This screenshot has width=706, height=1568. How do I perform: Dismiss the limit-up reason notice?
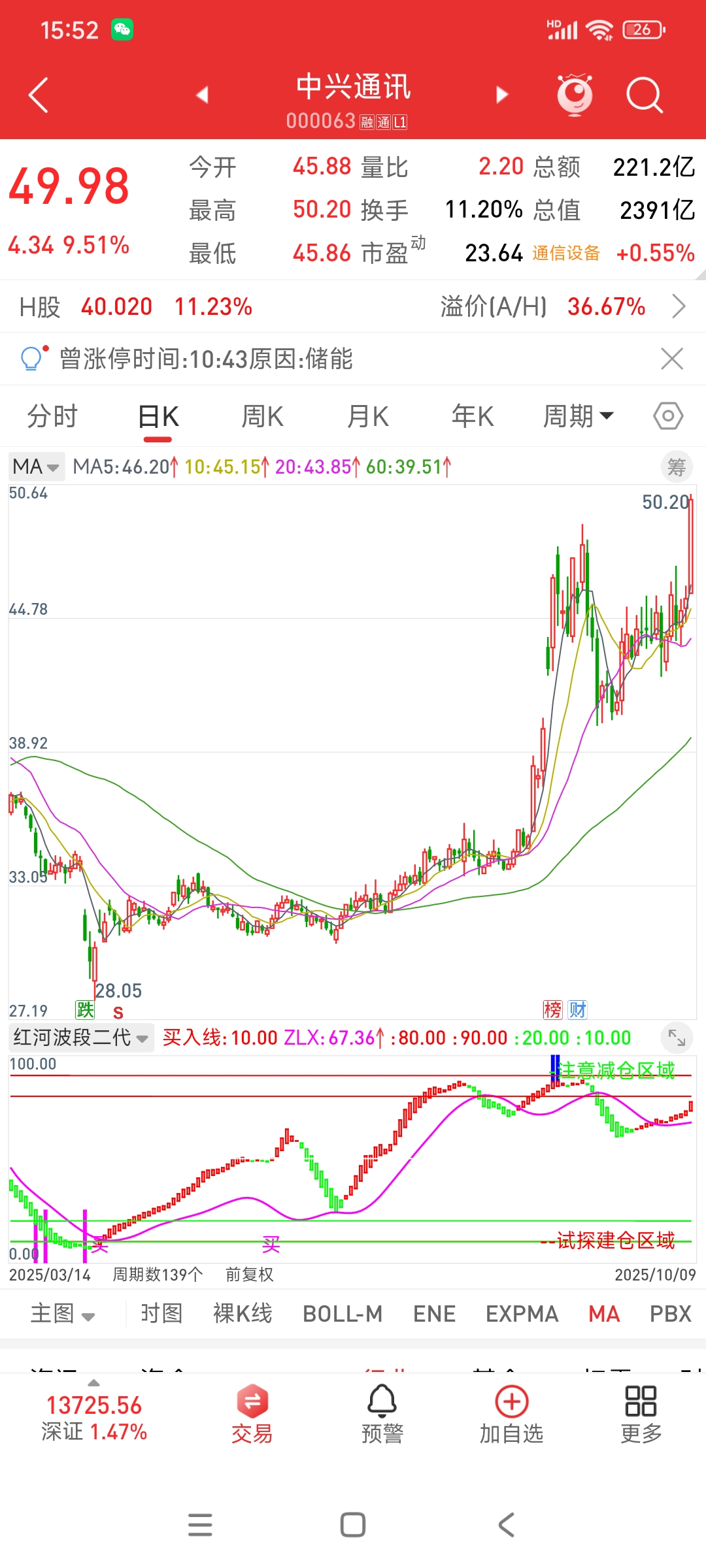(672, 359)
